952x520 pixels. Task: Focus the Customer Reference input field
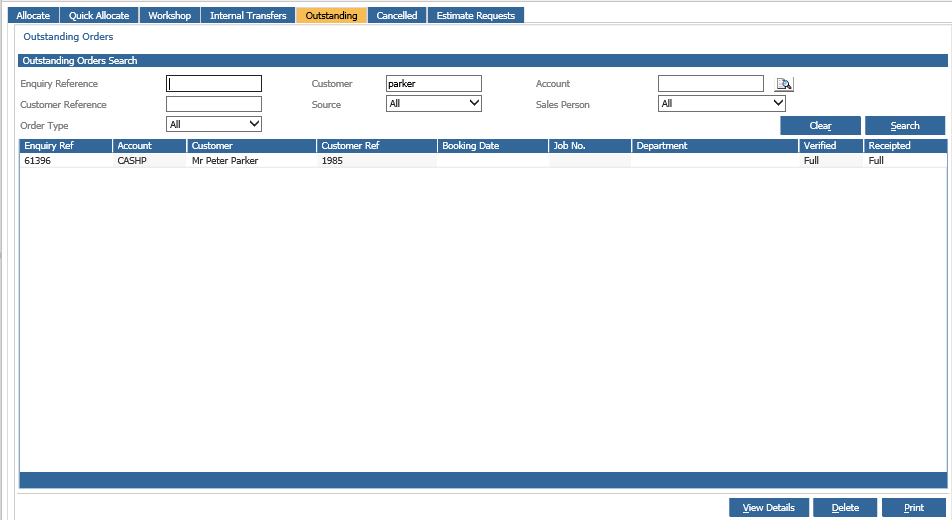[214, 104]
